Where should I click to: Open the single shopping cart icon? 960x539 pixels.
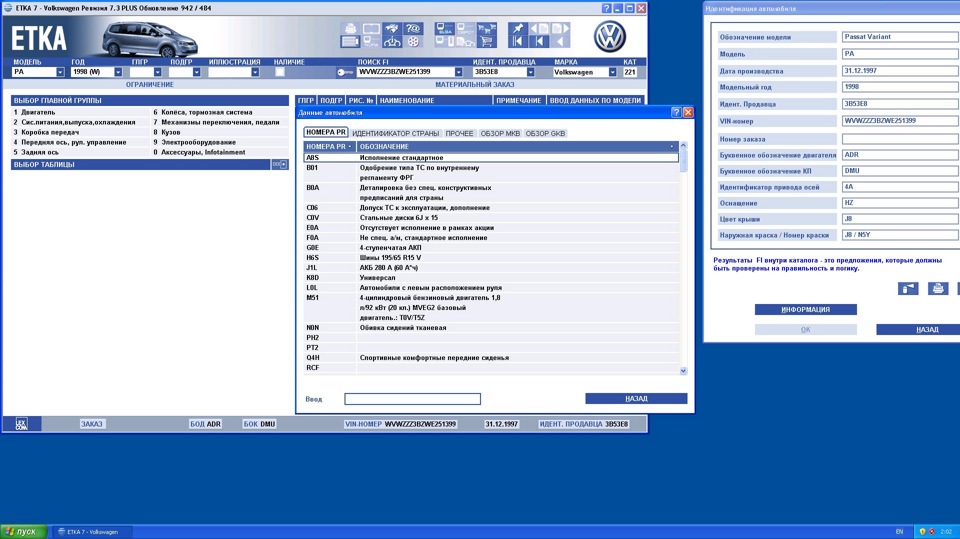click(x=487, y=42)
